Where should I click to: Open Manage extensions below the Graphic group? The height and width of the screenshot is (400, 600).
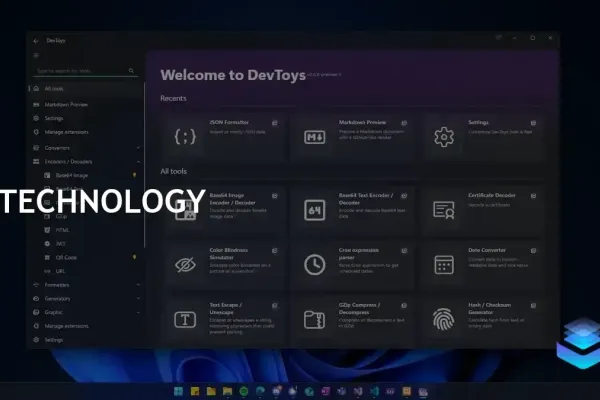[x=86, y=326]
